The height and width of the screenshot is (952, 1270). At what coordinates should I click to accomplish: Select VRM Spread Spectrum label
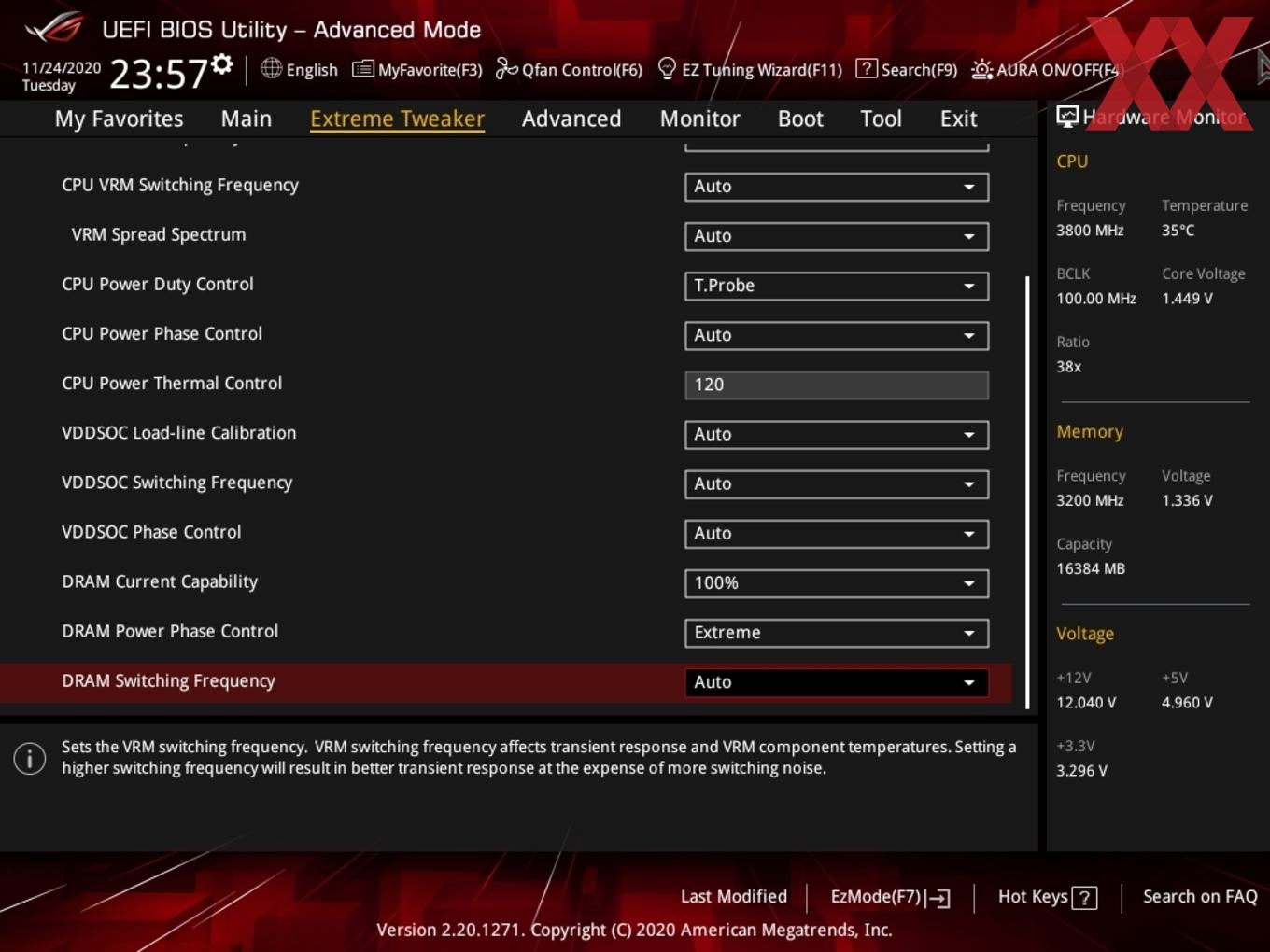159,234
